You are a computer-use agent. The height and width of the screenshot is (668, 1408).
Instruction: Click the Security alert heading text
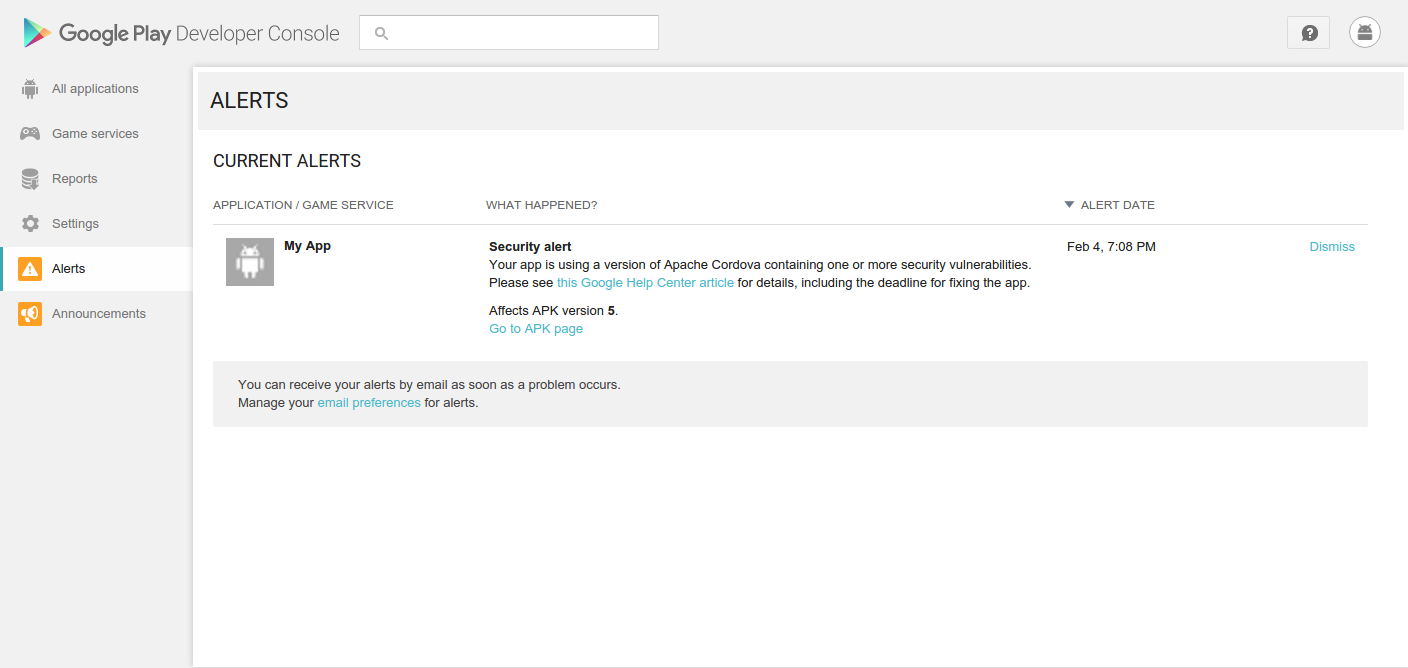pyautogui.click(x=530, y=247)
